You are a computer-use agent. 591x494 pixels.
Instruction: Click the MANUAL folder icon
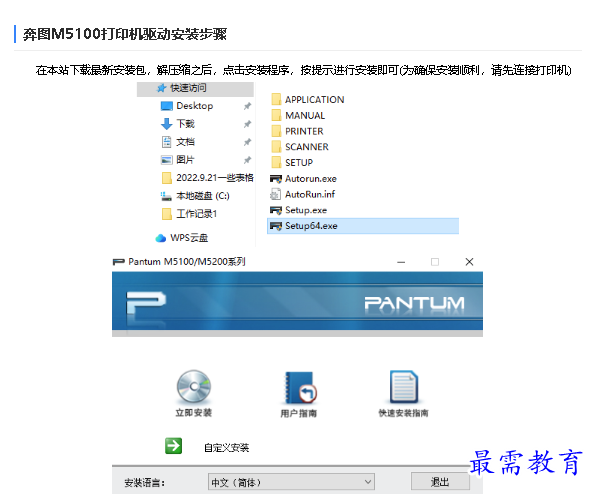tap(276, 115)
